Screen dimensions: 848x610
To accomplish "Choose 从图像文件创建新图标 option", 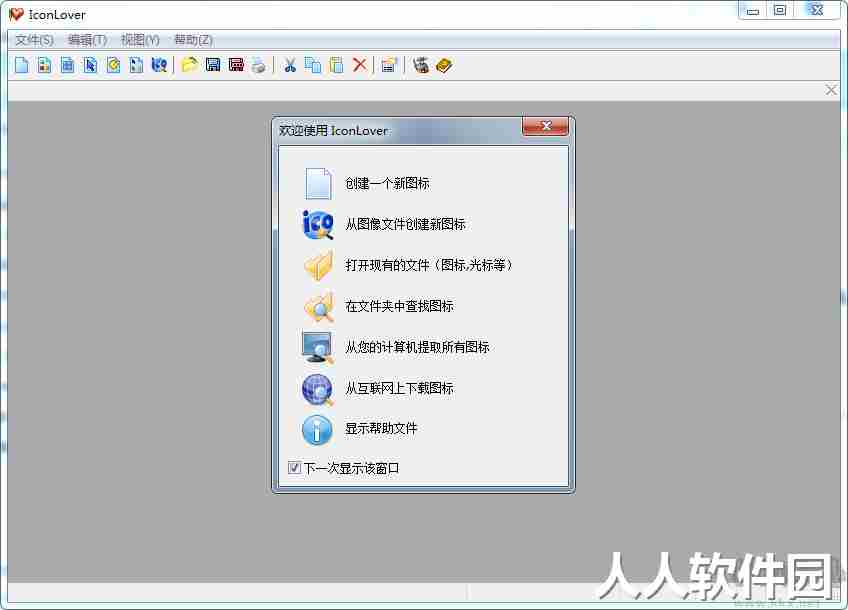I will [405, 224].
